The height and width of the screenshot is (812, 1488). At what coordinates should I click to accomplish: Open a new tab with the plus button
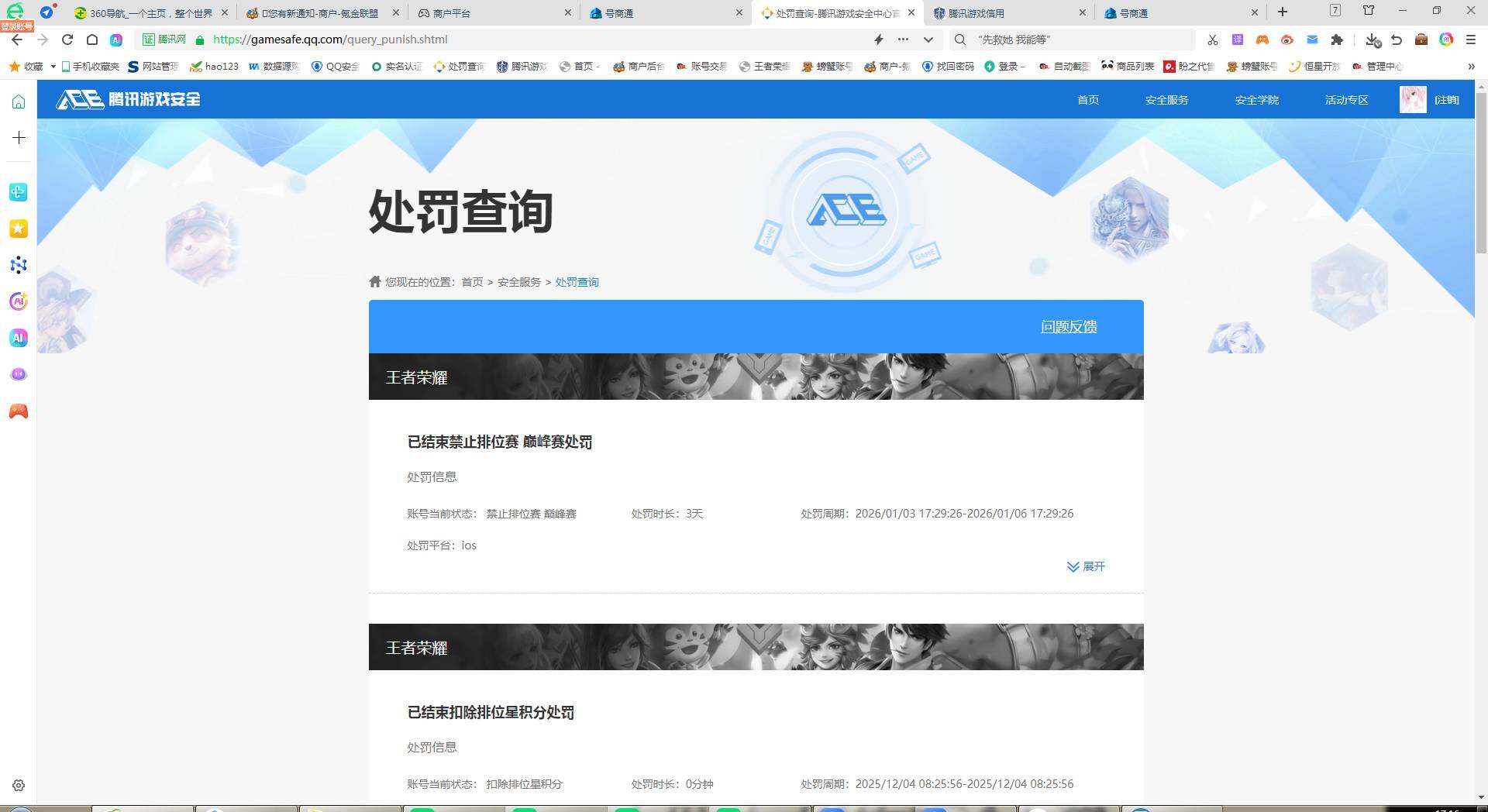coord(1283,12)
